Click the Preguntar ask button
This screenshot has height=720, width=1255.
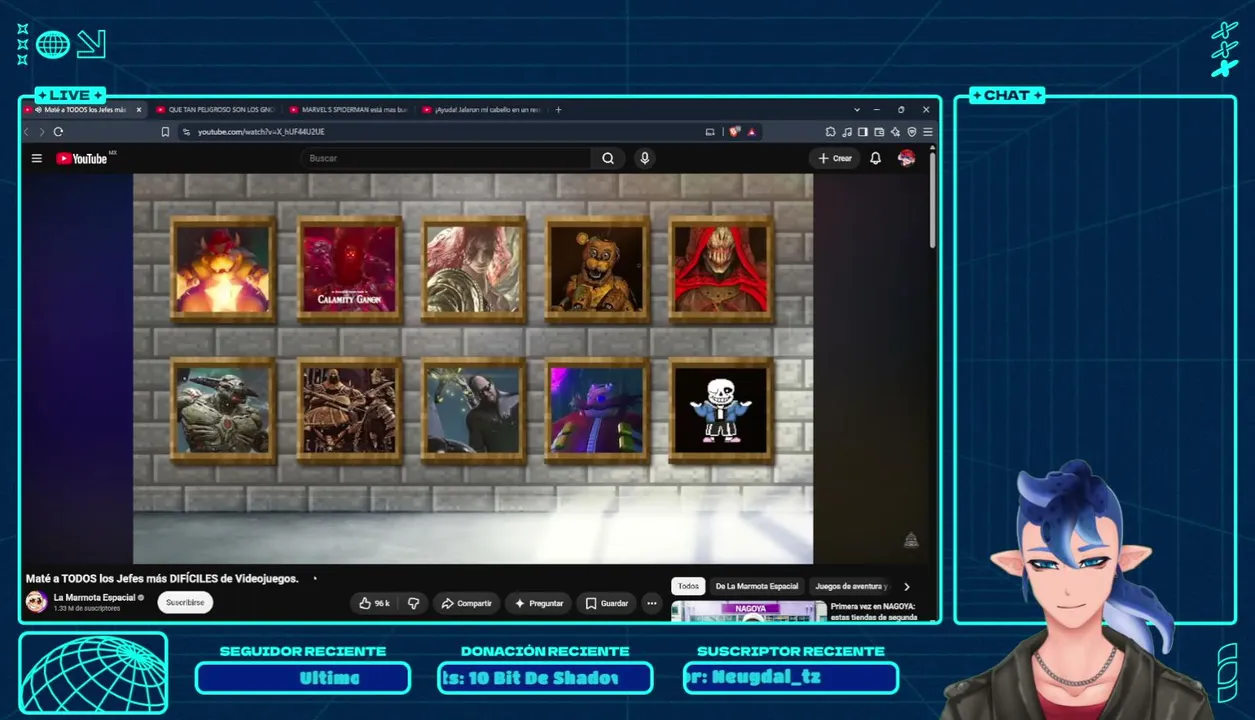point(538,603)
